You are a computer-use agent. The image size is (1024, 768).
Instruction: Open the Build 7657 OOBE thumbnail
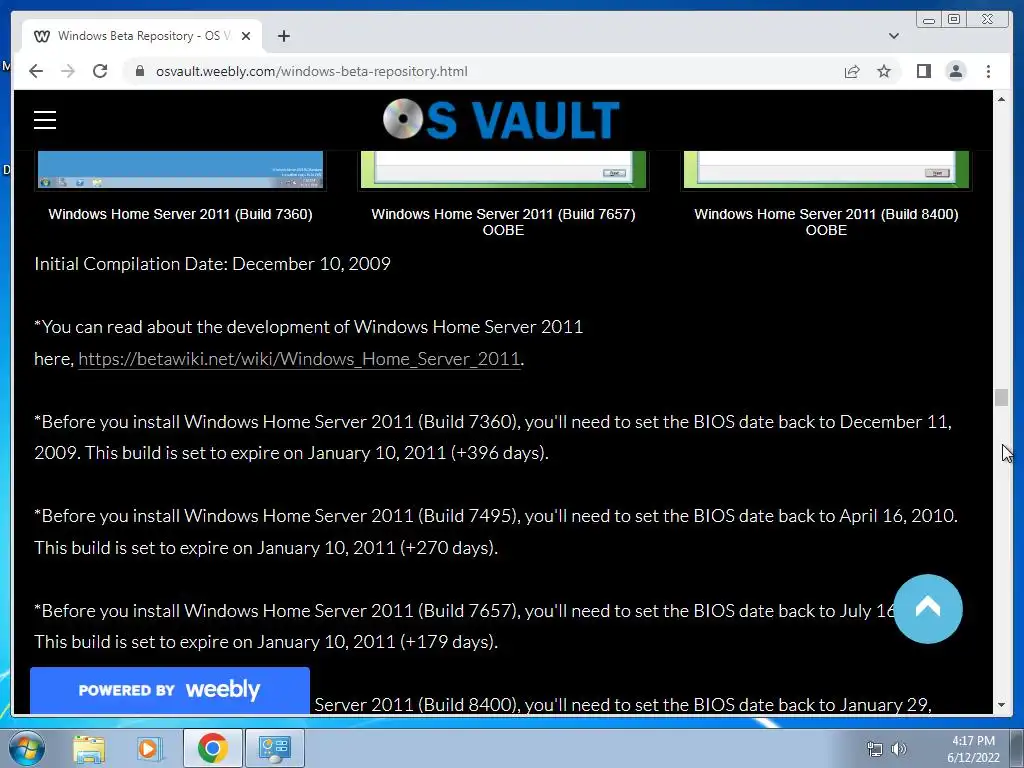click(504, 170)
